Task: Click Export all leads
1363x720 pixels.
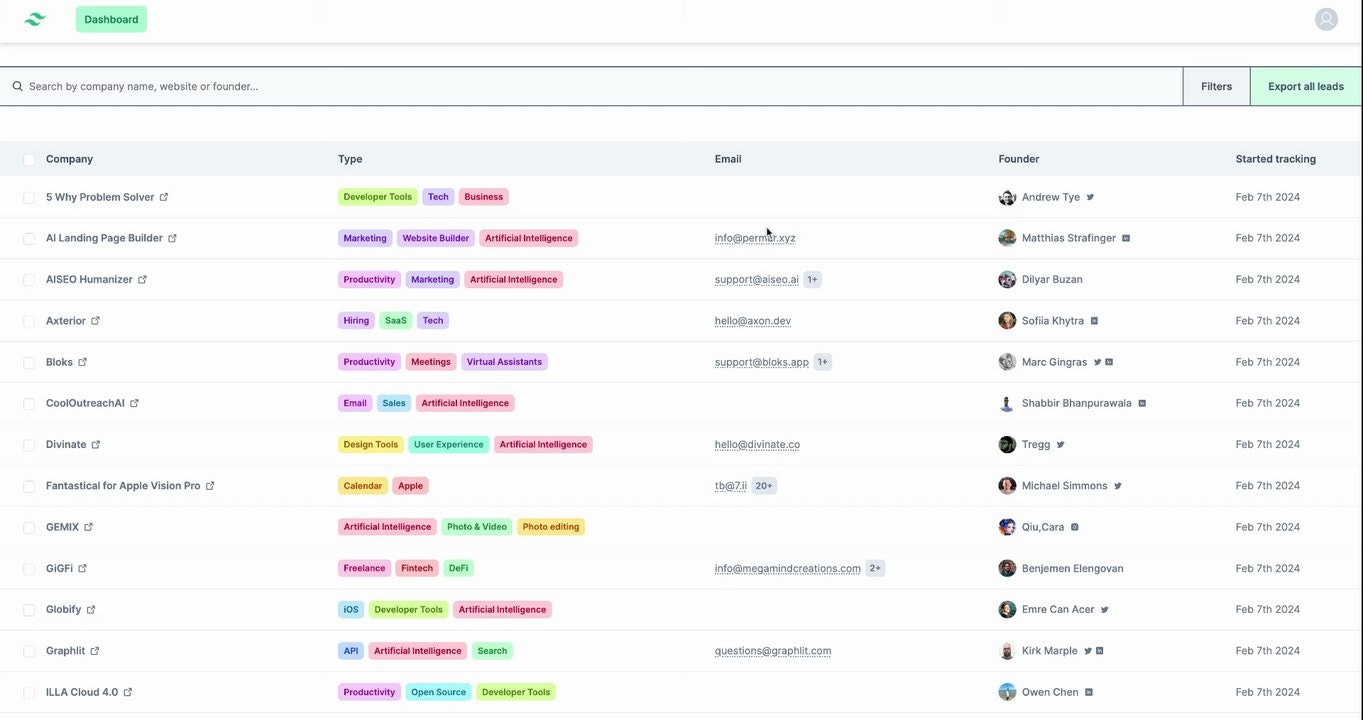Action: pyautogui.click(x=1305, y=87)
